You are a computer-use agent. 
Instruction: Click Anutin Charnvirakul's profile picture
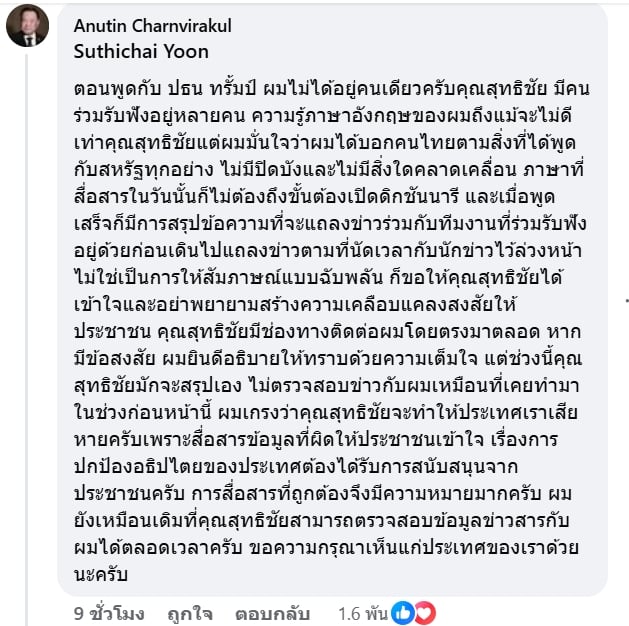(27, 29)
